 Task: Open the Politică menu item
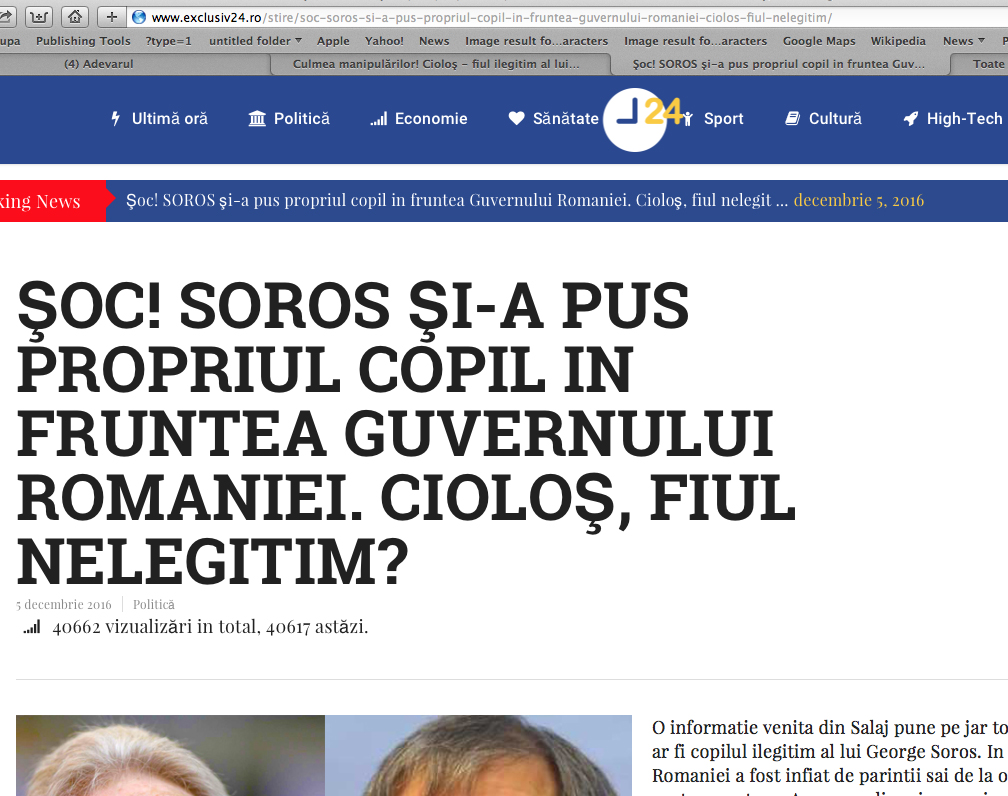click(302, 118)
